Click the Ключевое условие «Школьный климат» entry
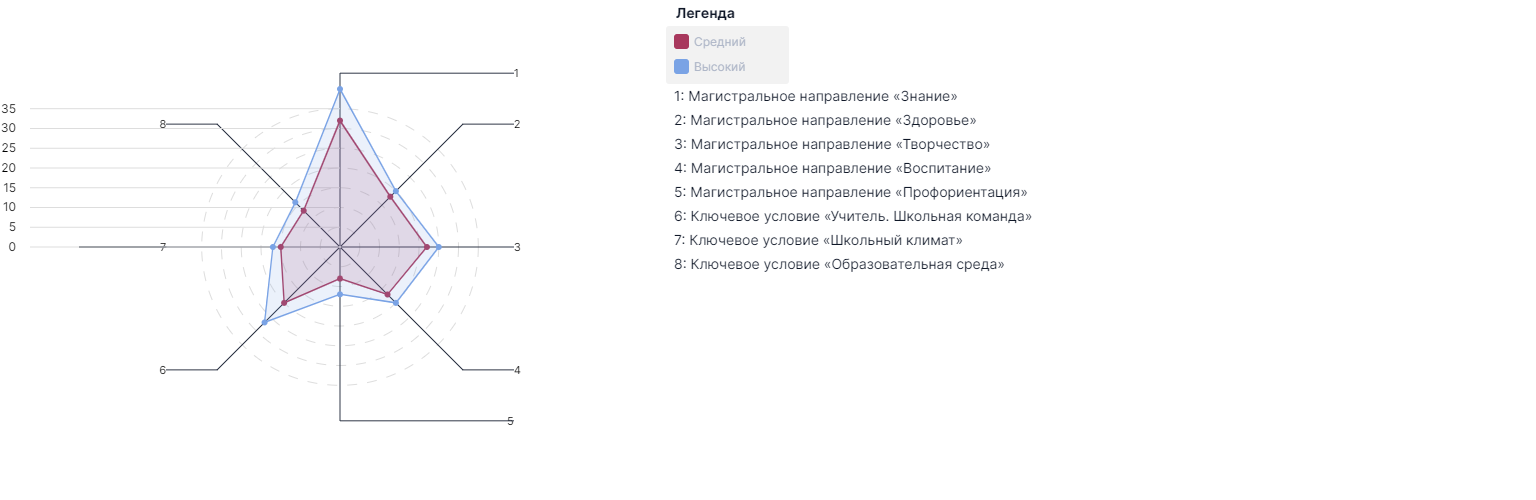 (x=818, y=240)
